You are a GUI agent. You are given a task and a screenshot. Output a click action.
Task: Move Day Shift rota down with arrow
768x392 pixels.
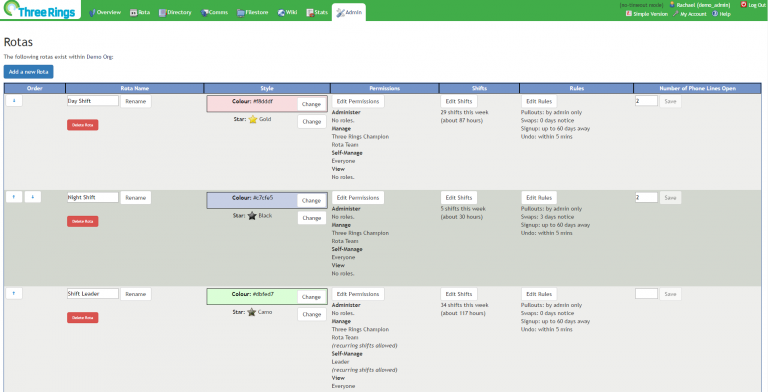[x=14, y=100]
